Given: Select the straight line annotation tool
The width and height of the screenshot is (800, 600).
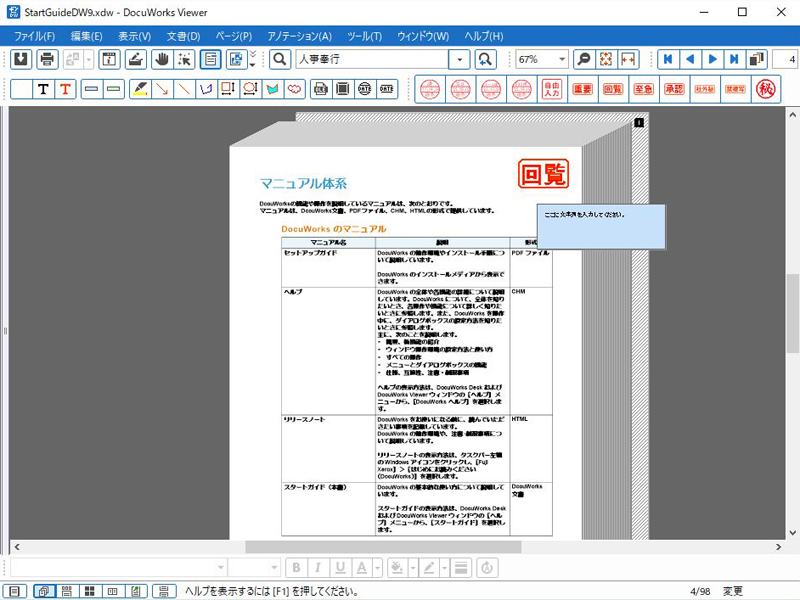Looking at the screenshot, I should pos(184,89).
